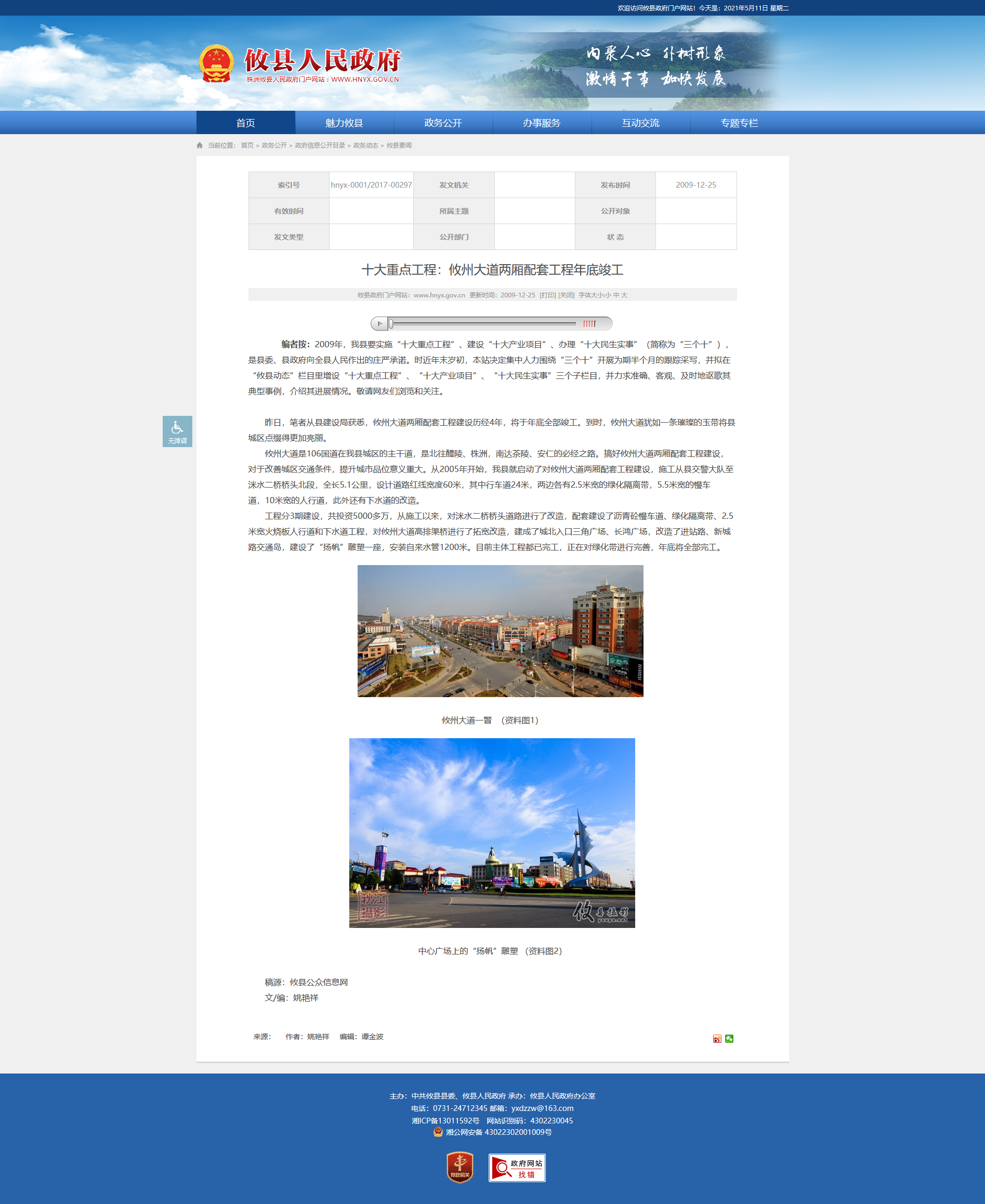The width and height of the screenshot is (985, 1204).
Task: Click the [关闭] close link
Action: (x=566, y=295)
